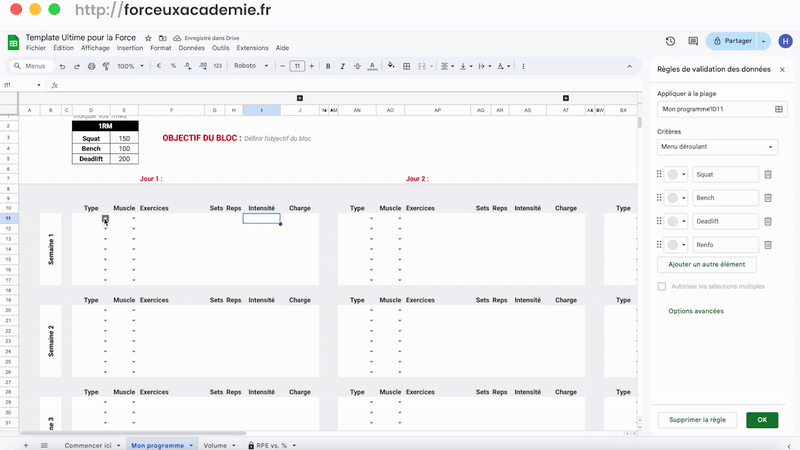
Task: Toggle bold formatting
Action: pyautogui.click(x=328, y=66)
